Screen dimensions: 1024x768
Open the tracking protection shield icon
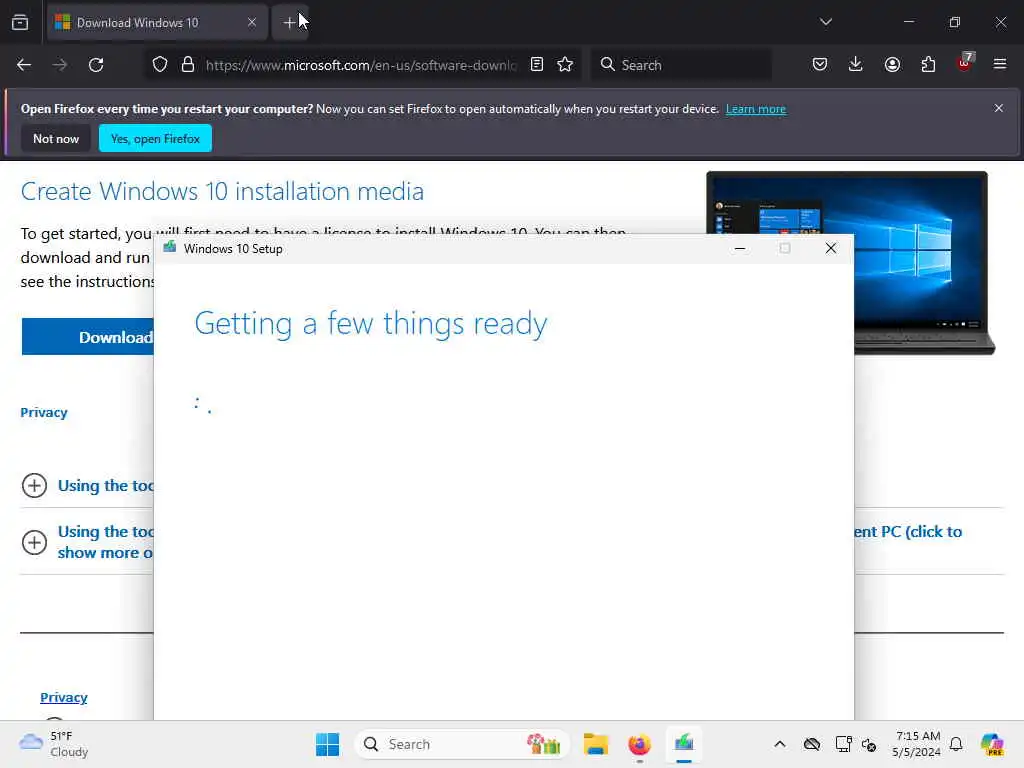click(x=160, y=65)
